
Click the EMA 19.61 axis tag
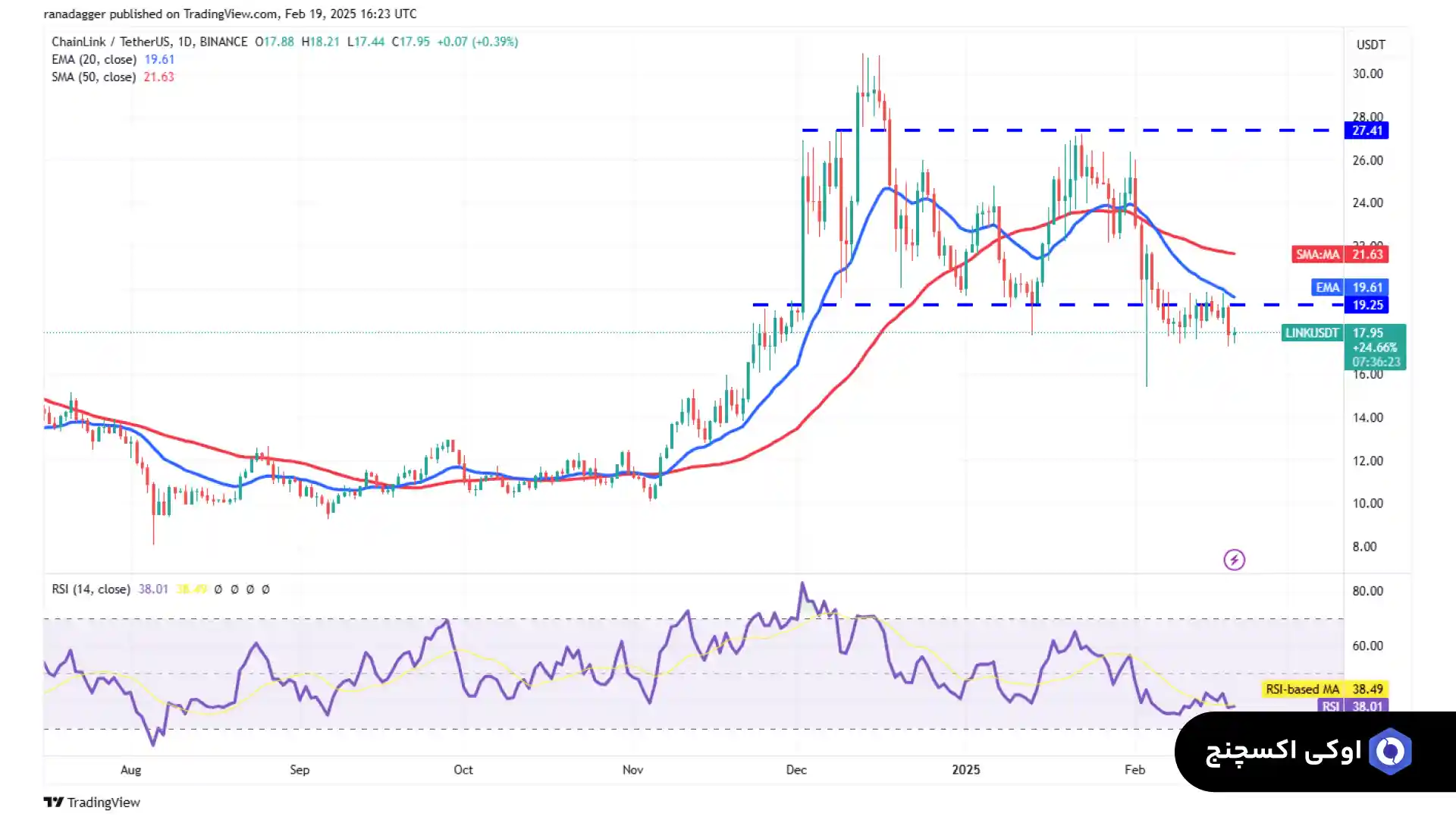pos(1350,287)
